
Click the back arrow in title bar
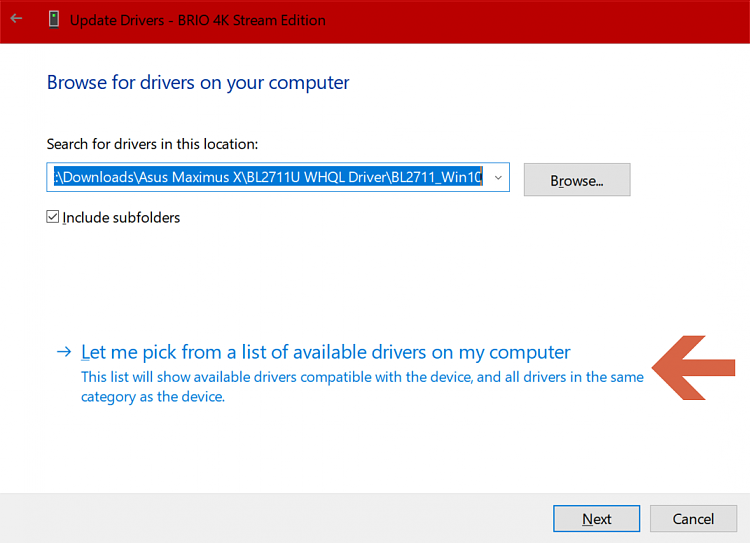[16, 19]
